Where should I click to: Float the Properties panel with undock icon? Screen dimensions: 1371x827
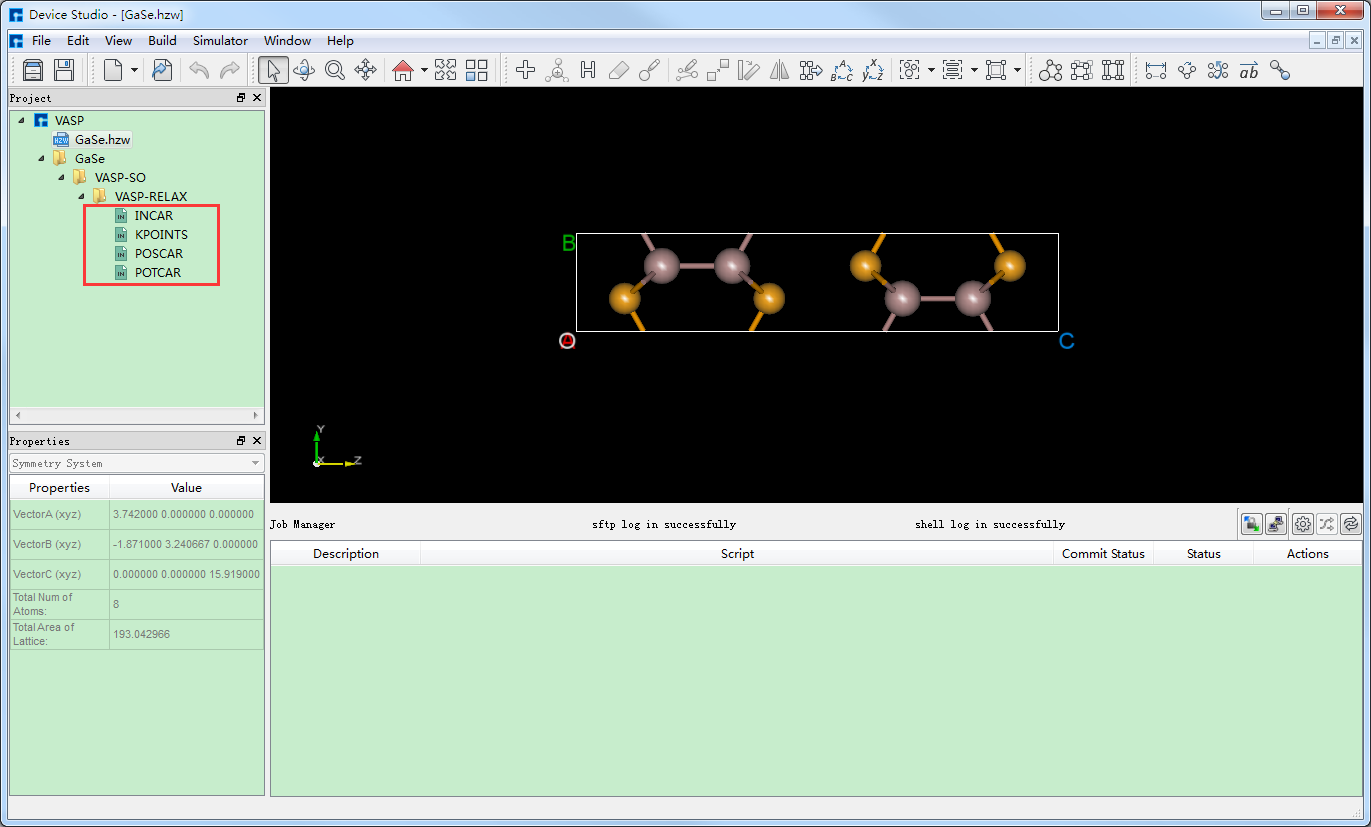tap(241, 441)
